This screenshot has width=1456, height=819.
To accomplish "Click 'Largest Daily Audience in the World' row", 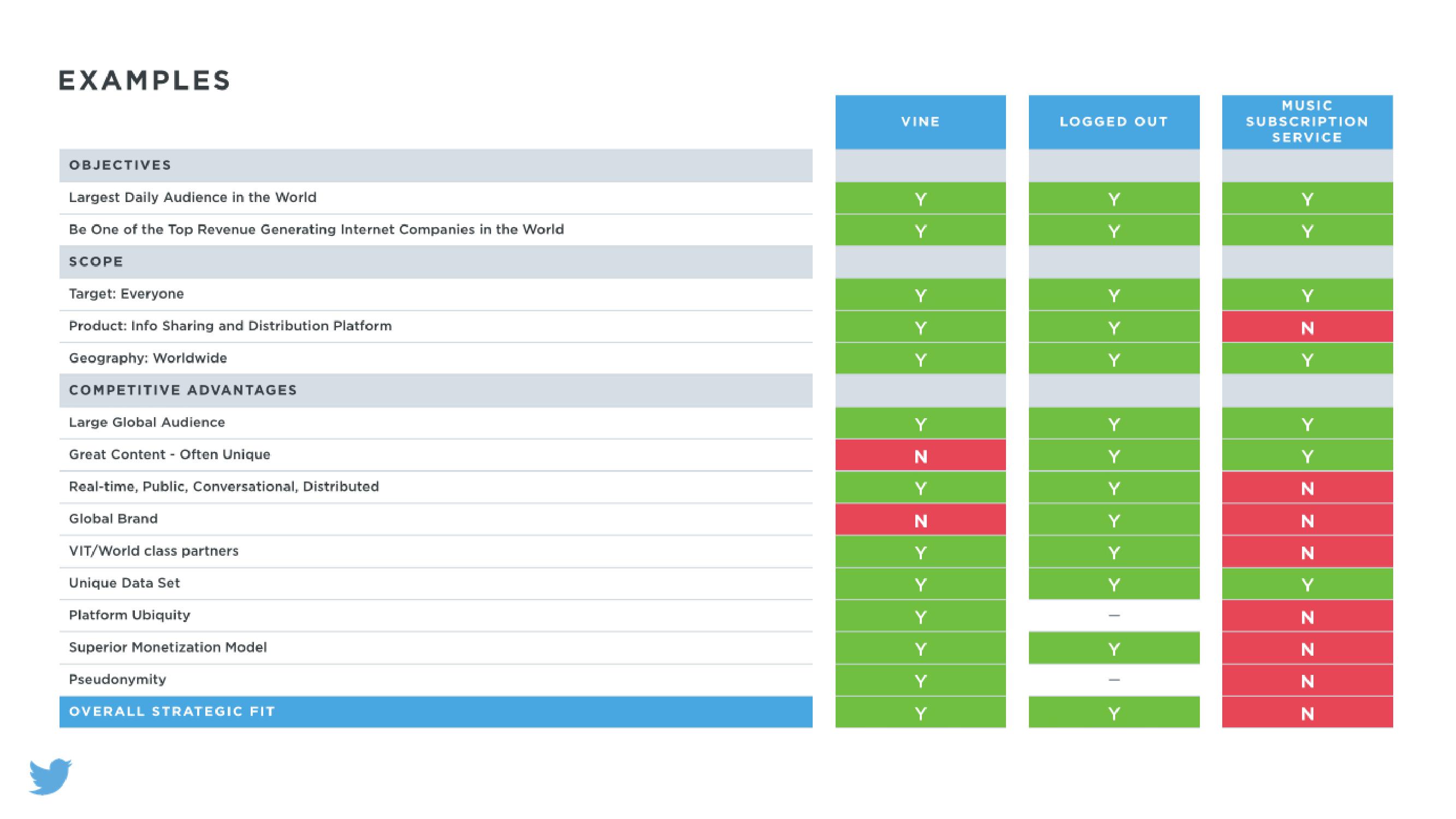I will click(436, 198).
